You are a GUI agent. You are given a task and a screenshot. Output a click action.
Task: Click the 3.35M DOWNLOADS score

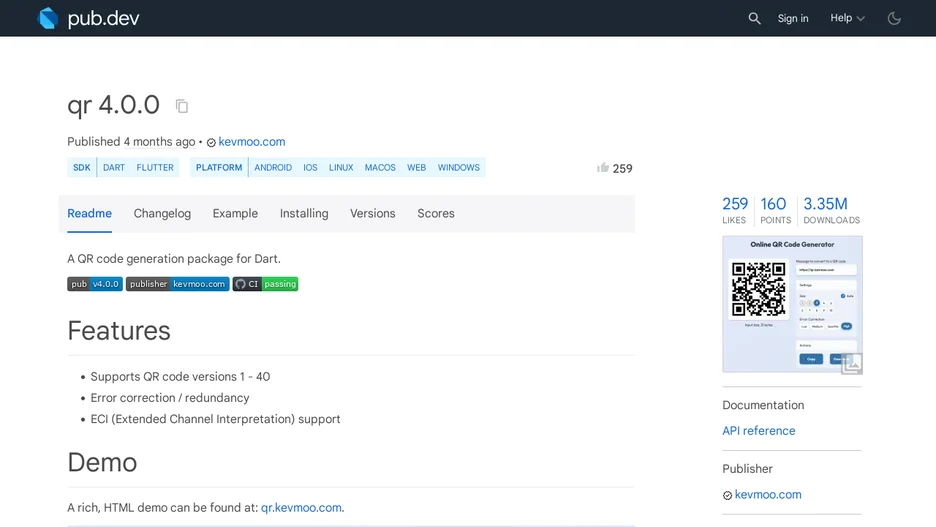(832, 210)
